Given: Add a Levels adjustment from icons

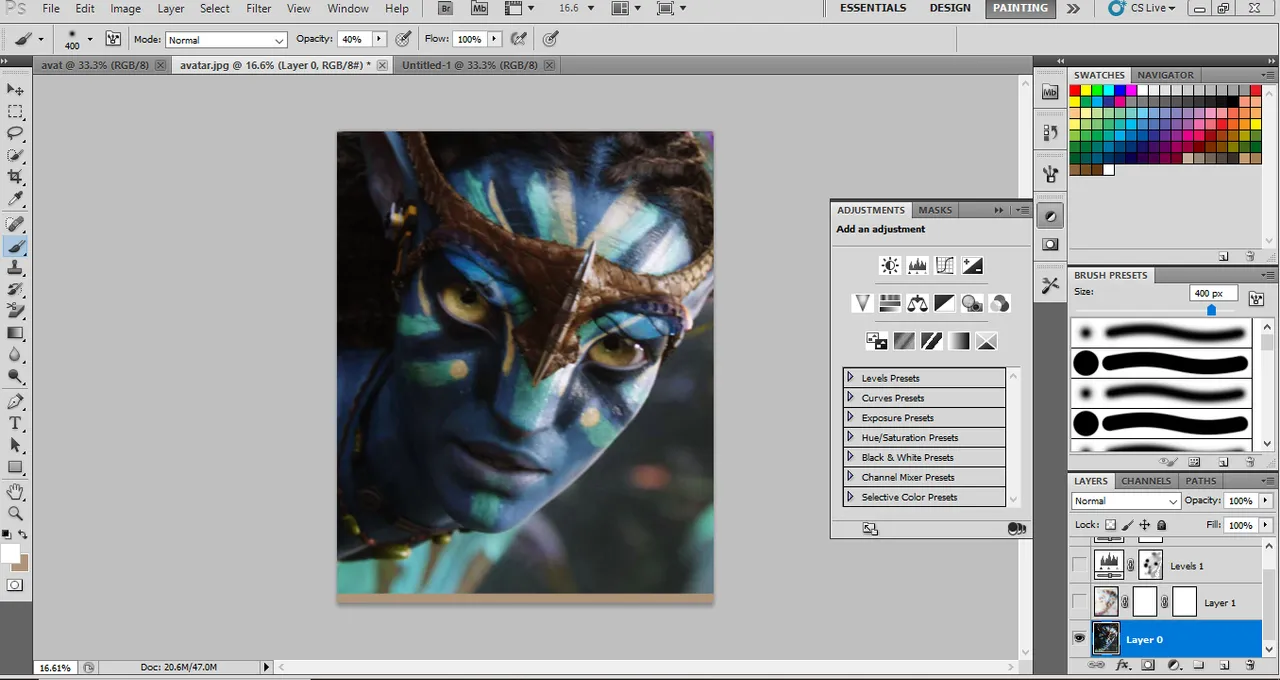Looking at the screenshot, I should tap(917, 265).
